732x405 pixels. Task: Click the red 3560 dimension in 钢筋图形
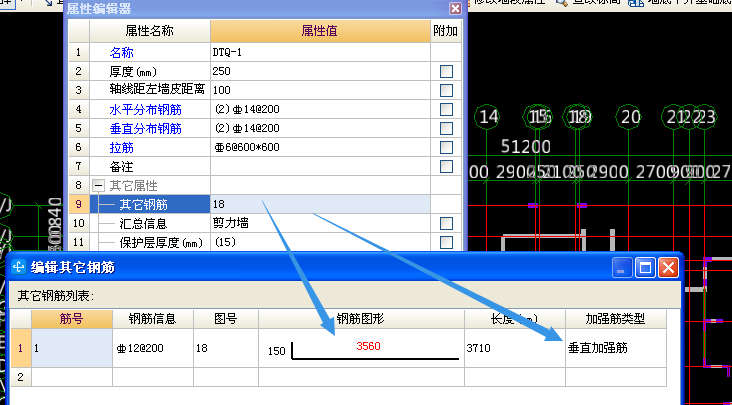point(368,346)
